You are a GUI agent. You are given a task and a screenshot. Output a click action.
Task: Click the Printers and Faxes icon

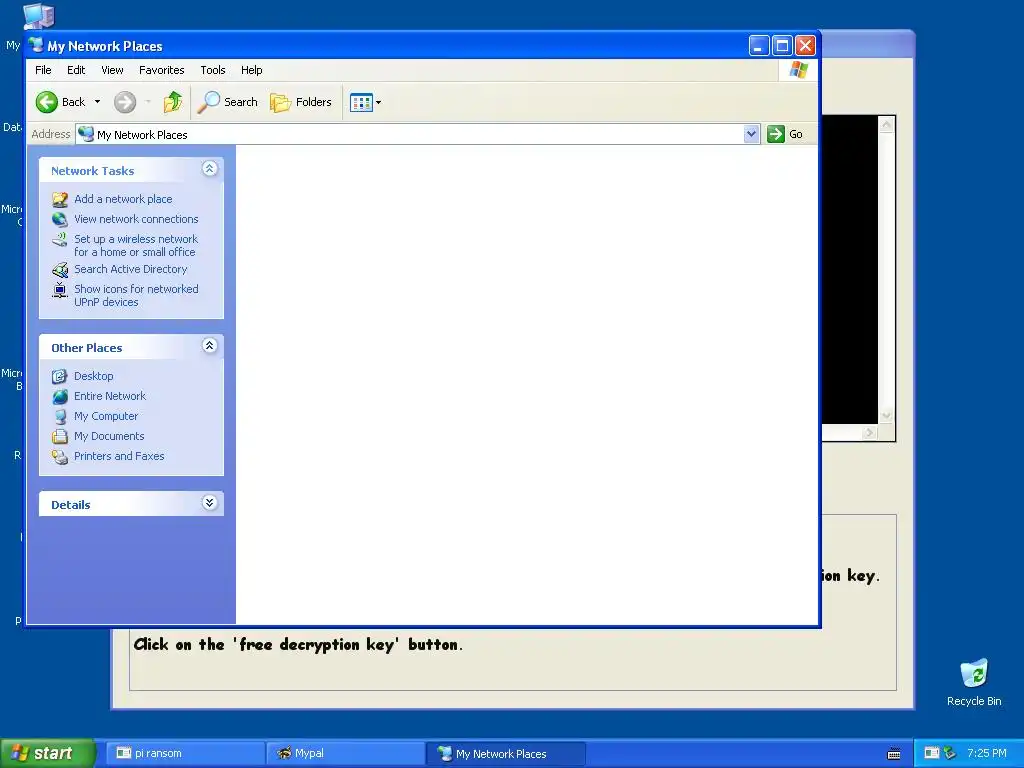click(x=60, y=456)
